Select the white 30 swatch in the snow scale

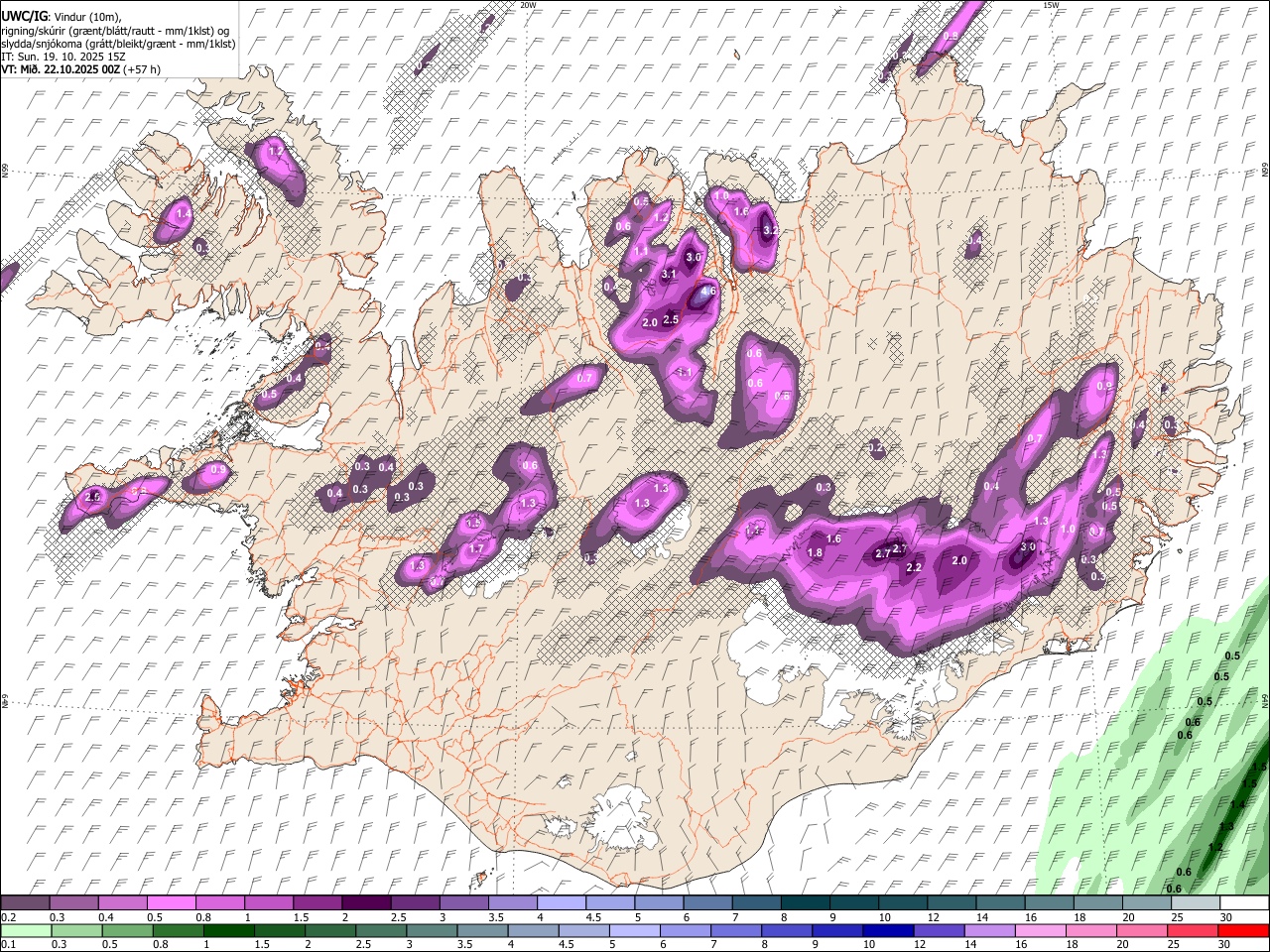point(1245,903)
